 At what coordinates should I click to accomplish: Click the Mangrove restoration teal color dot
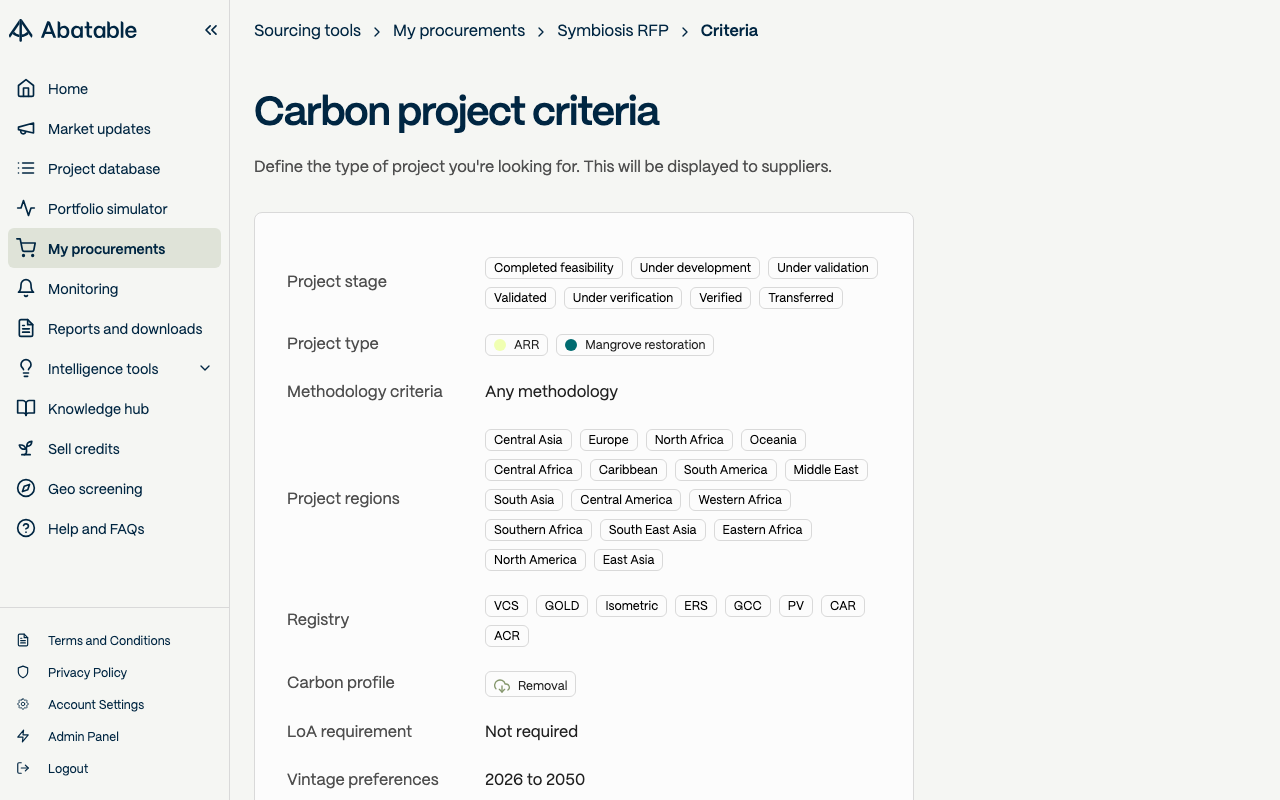tap(571, 345)
